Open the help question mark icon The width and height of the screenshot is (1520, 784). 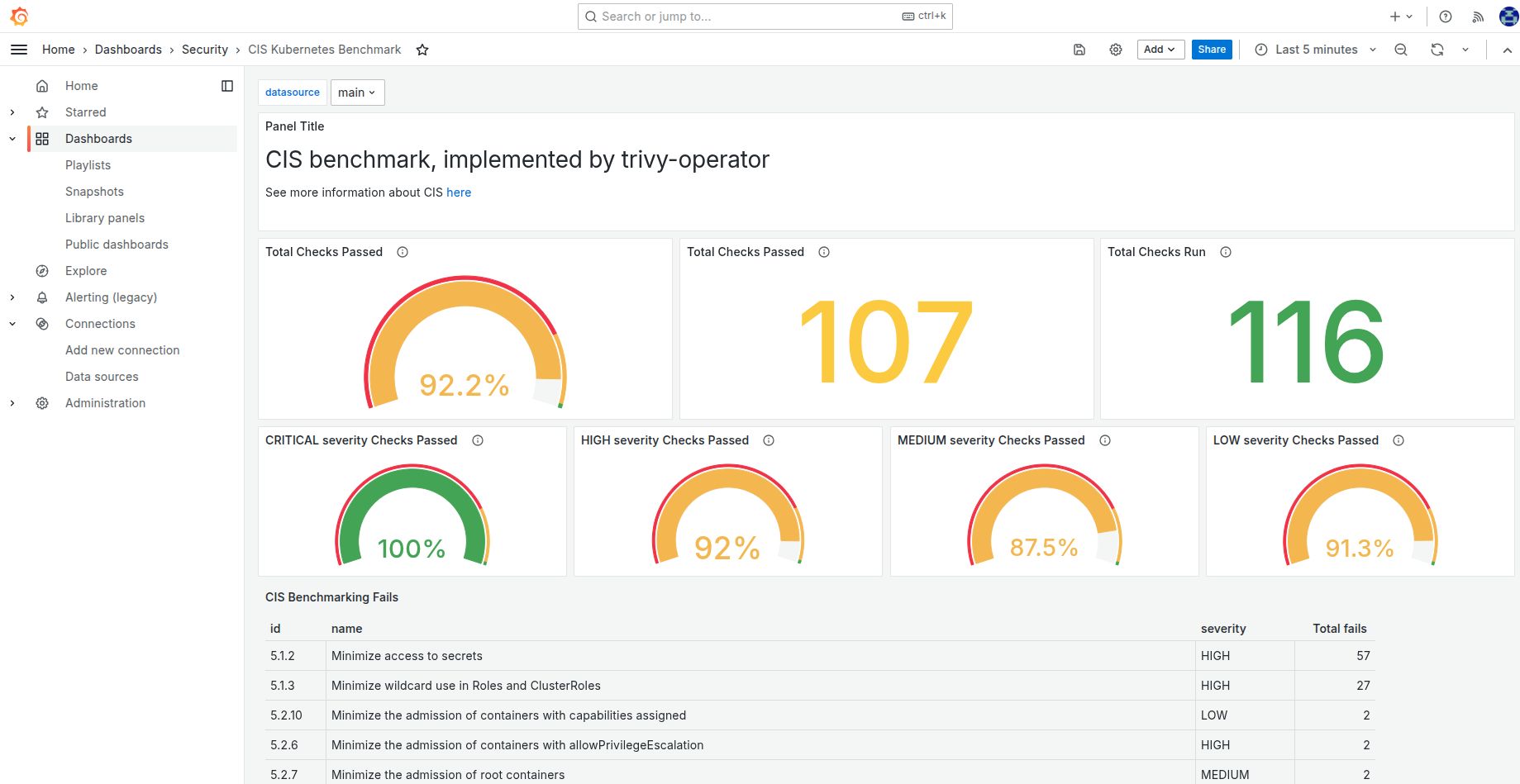(1446, 17)
